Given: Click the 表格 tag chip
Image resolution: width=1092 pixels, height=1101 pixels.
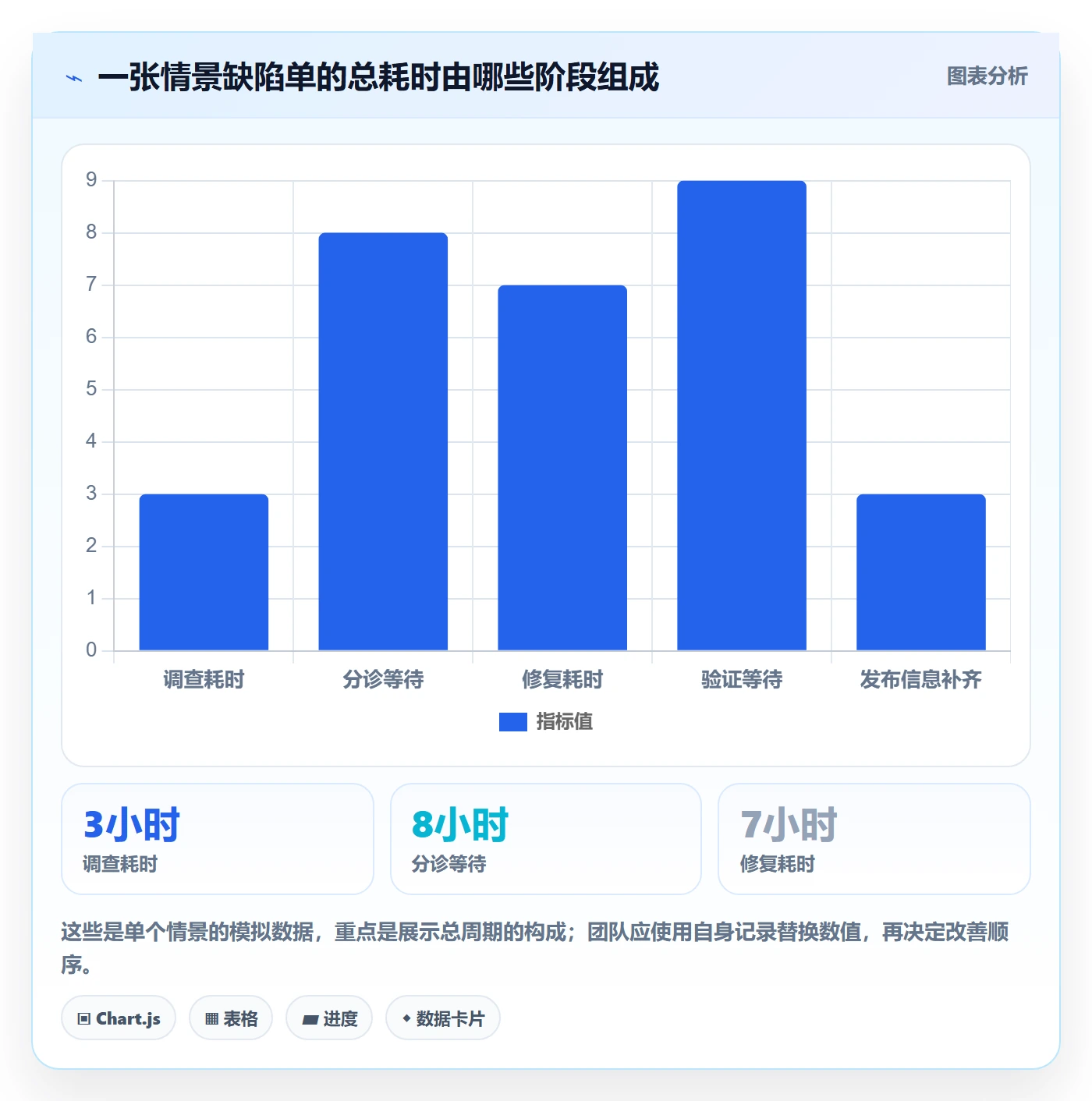Looking at the screenshot, I should pos(231,1018).
